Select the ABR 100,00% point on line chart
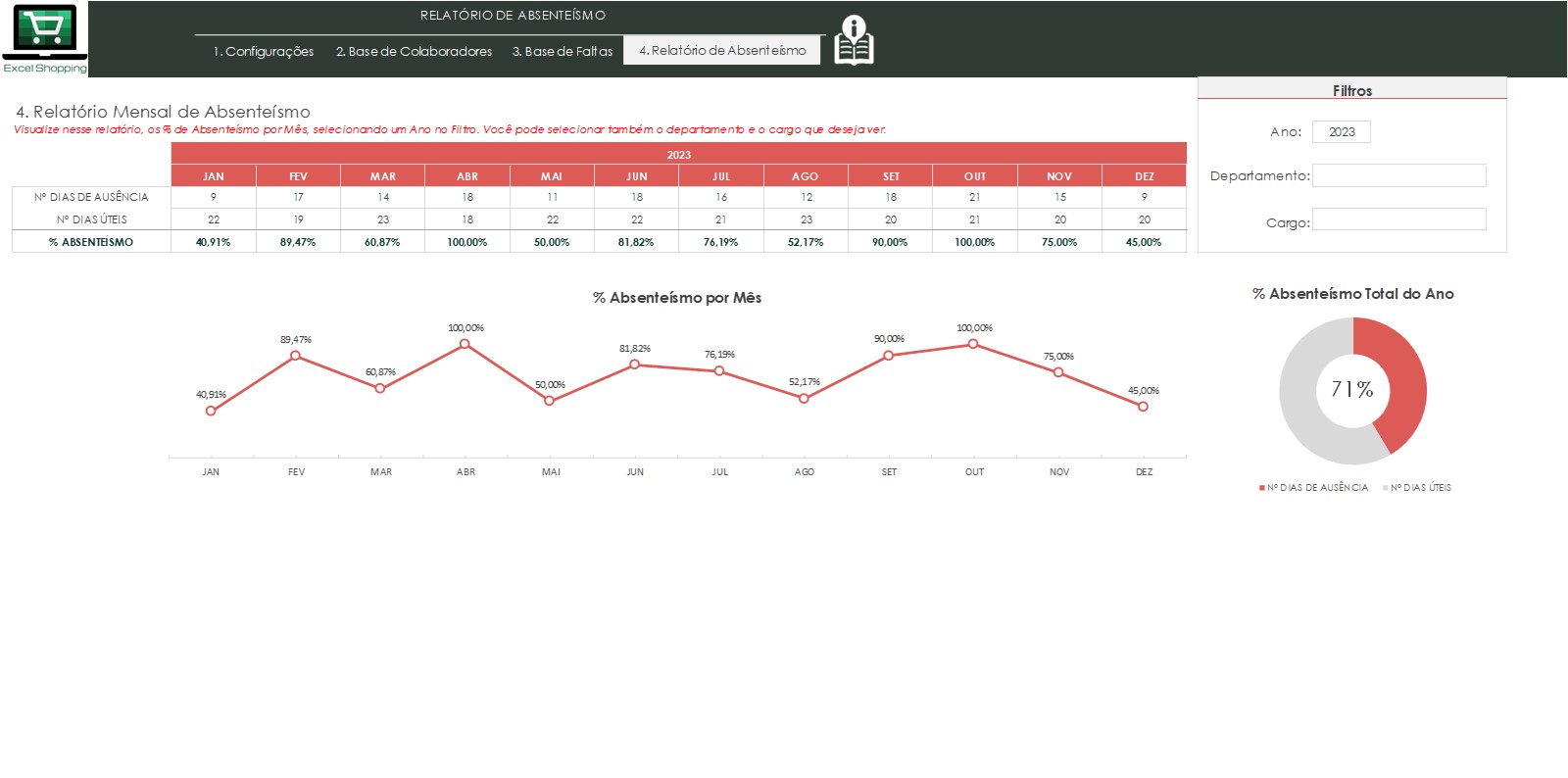The height and width of the screenshot is (778, 1568). [x=465, y=344]
